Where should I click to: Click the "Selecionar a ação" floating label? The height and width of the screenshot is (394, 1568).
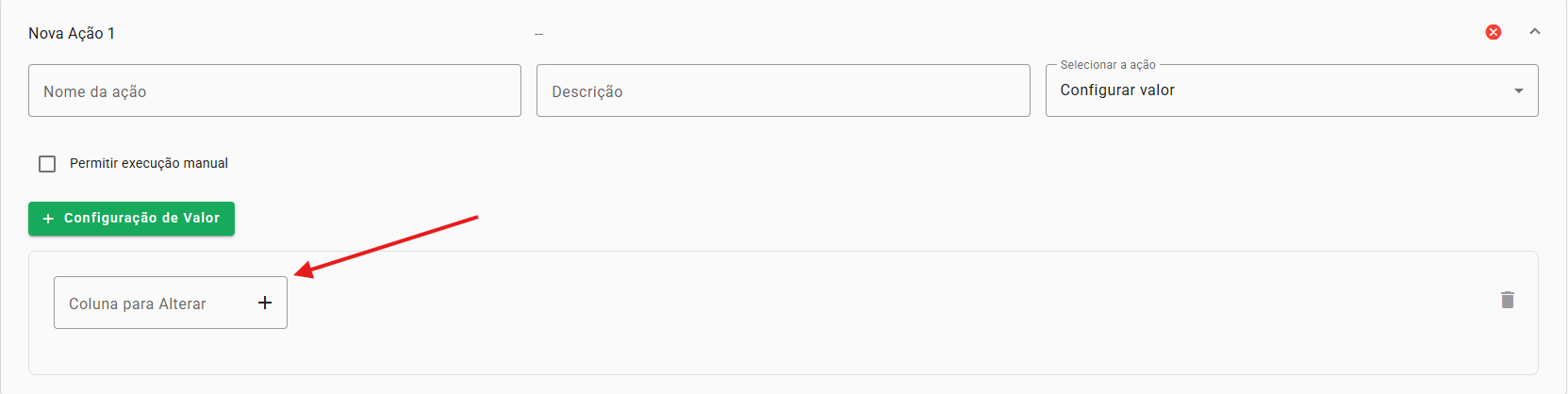tap(1108, 65)
